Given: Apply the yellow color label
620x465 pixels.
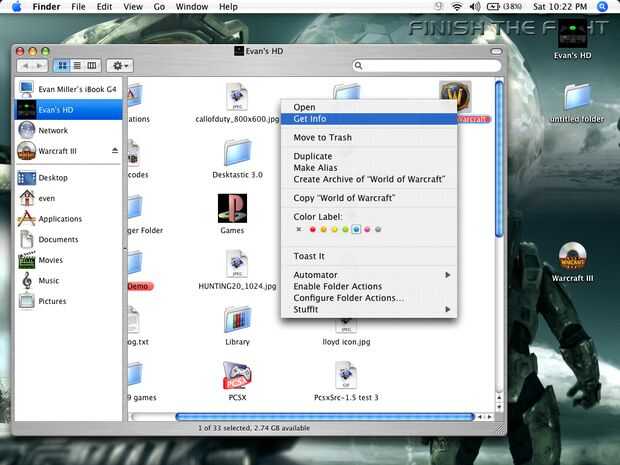Looking at the screenshot, I should (335, 229).
